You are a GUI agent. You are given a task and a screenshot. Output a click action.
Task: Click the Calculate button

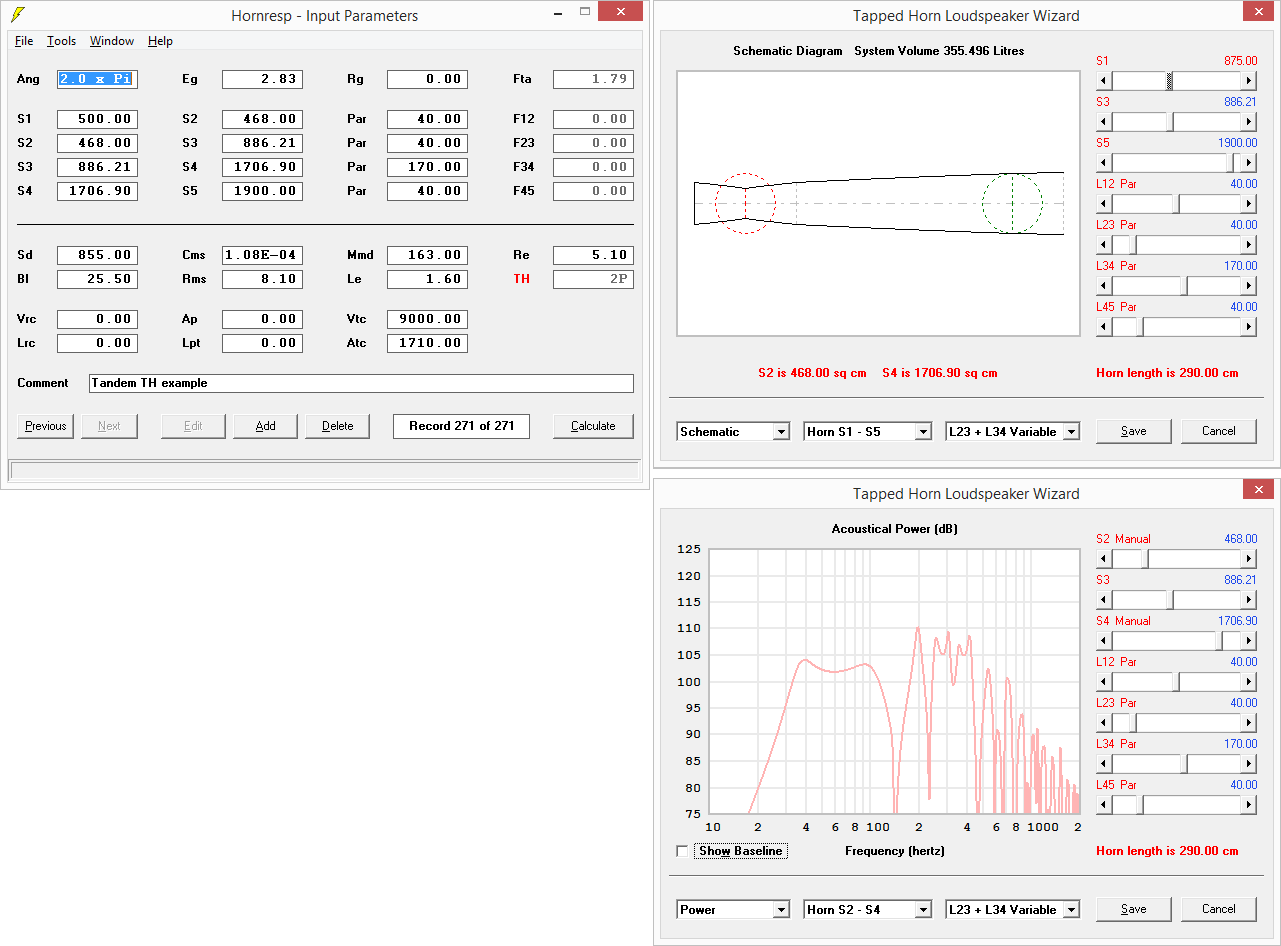(x=593, y=426)
